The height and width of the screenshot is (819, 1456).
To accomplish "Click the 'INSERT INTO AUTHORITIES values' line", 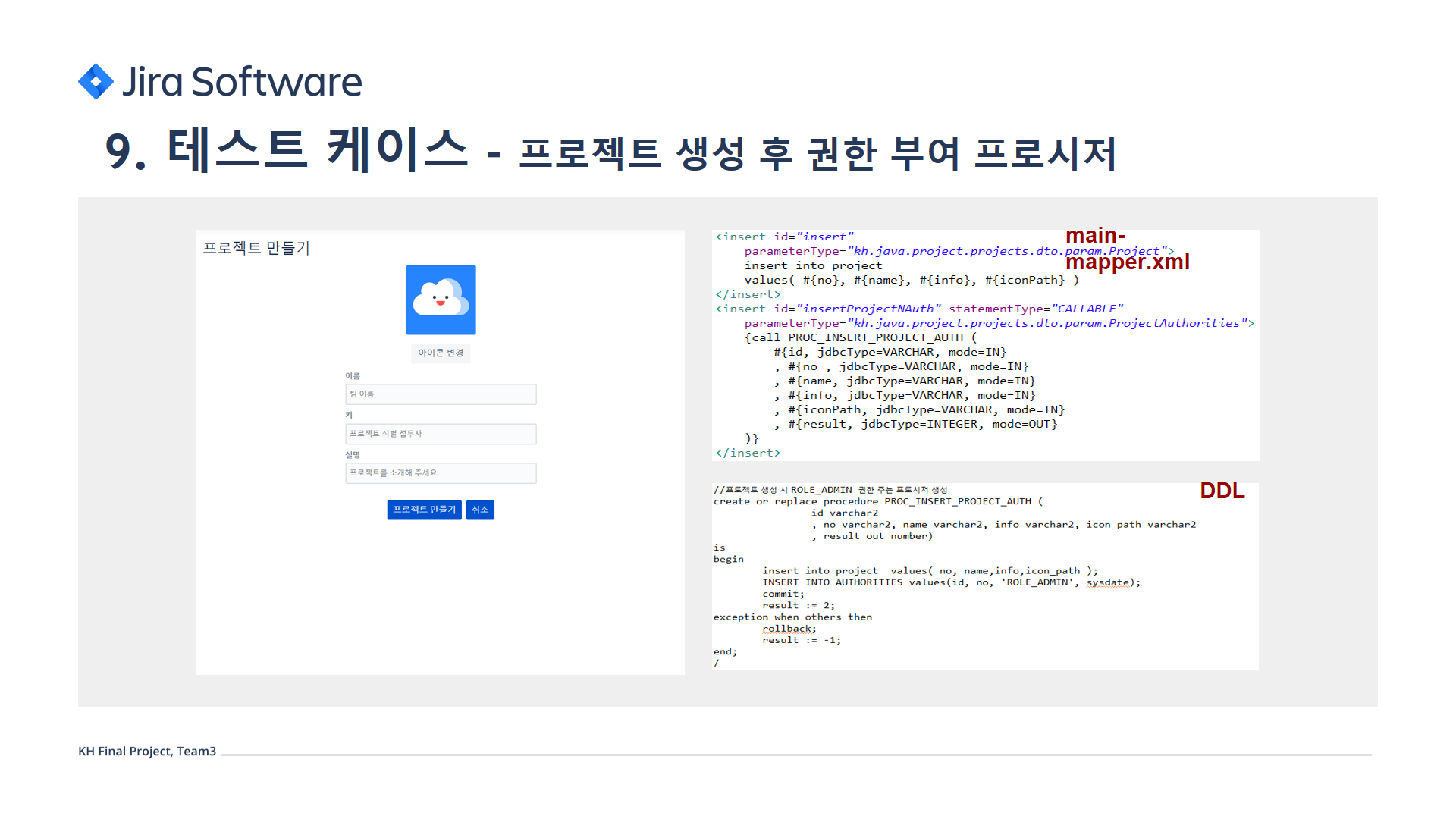I will click(951, 582).
